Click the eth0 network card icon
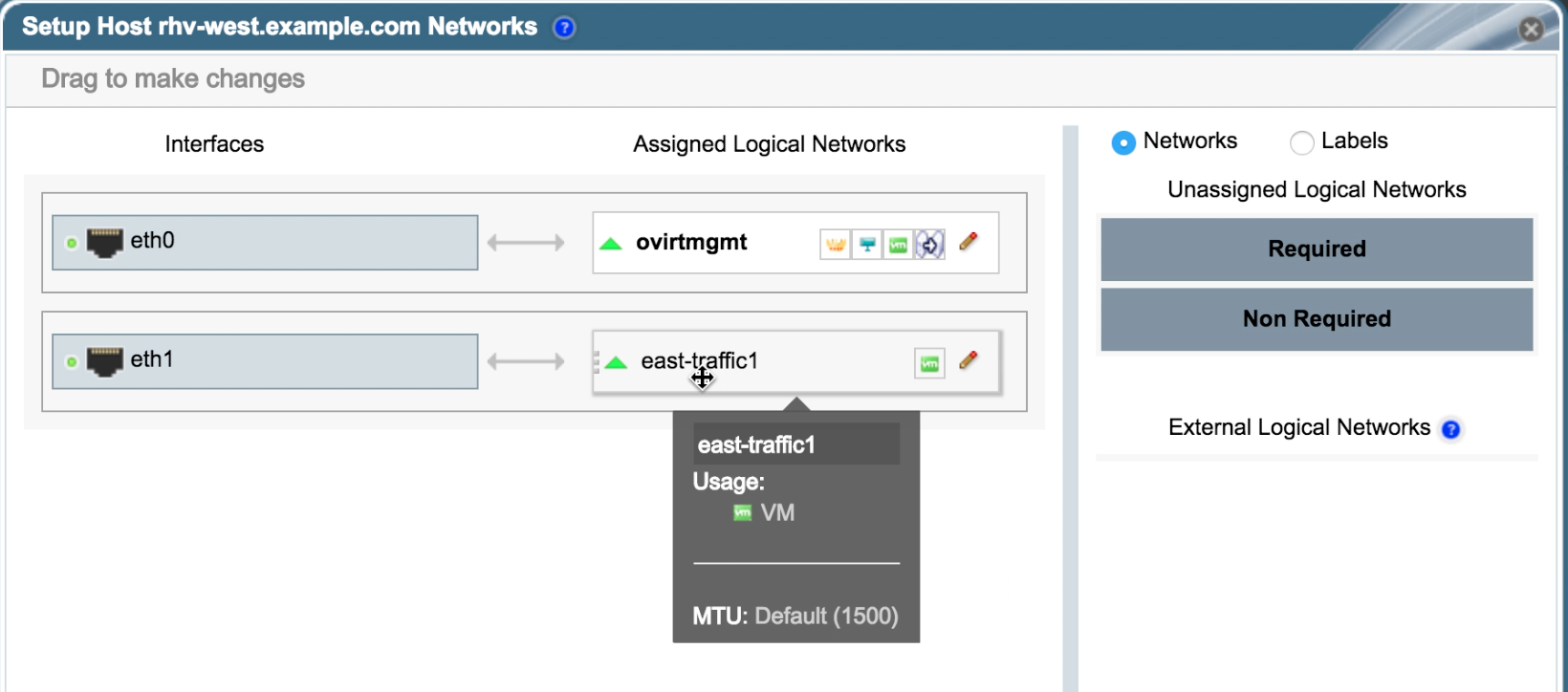The width and height of the screenshot is (1568, 692). pyautogui.click(x=105, y=242)
